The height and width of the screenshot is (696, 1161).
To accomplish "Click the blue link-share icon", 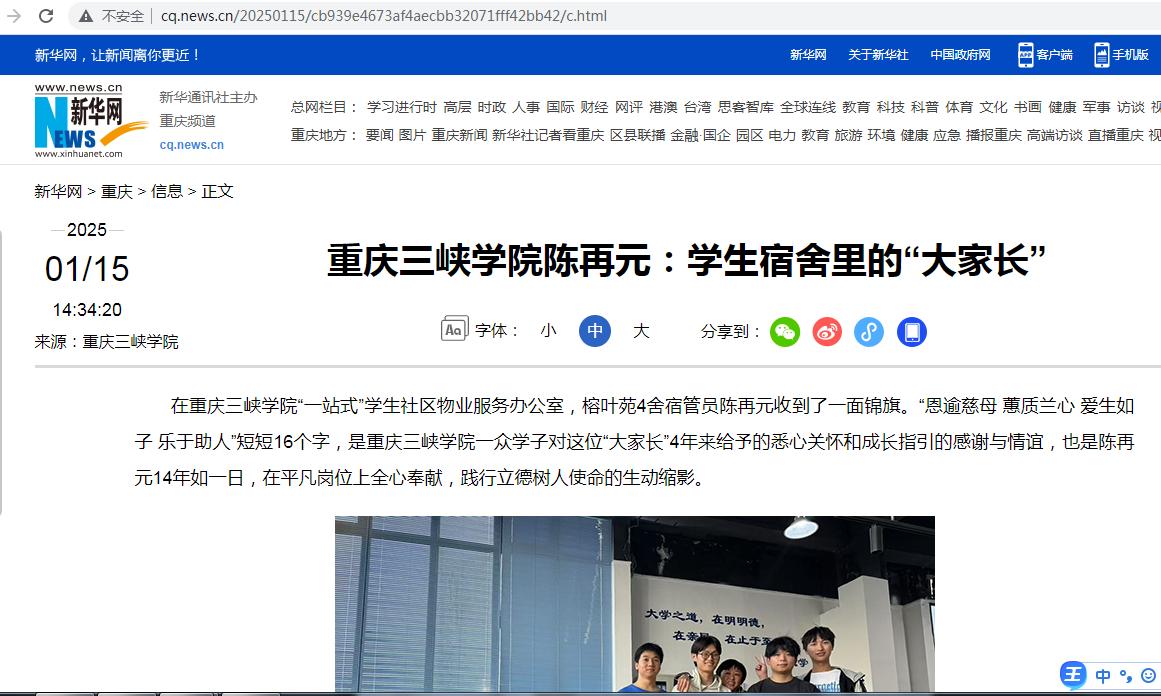I will [869, 332].
